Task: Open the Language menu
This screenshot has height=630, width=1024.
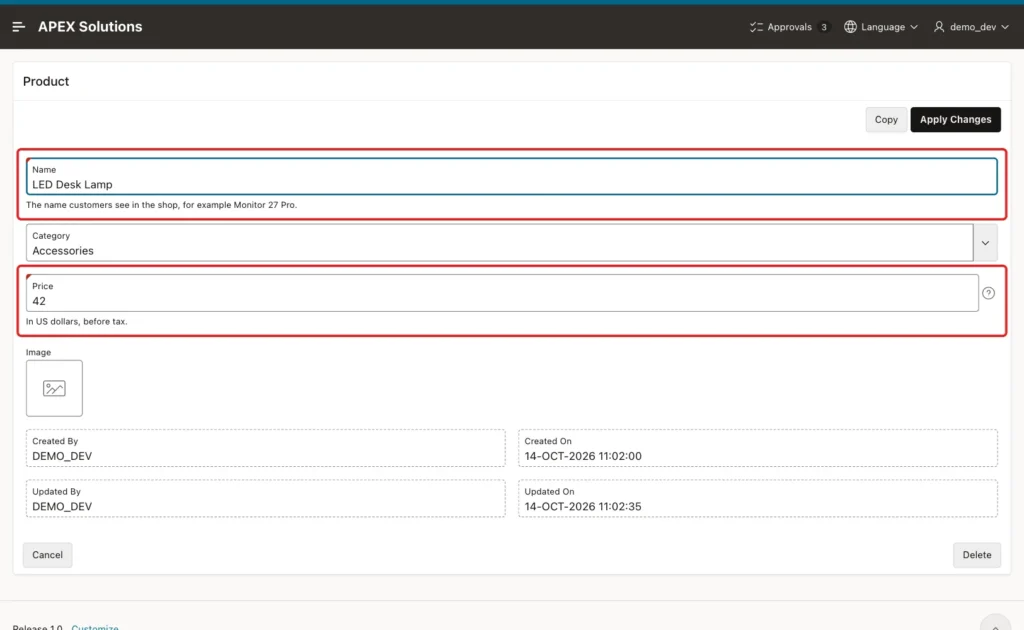Action: tap(881, 27)
